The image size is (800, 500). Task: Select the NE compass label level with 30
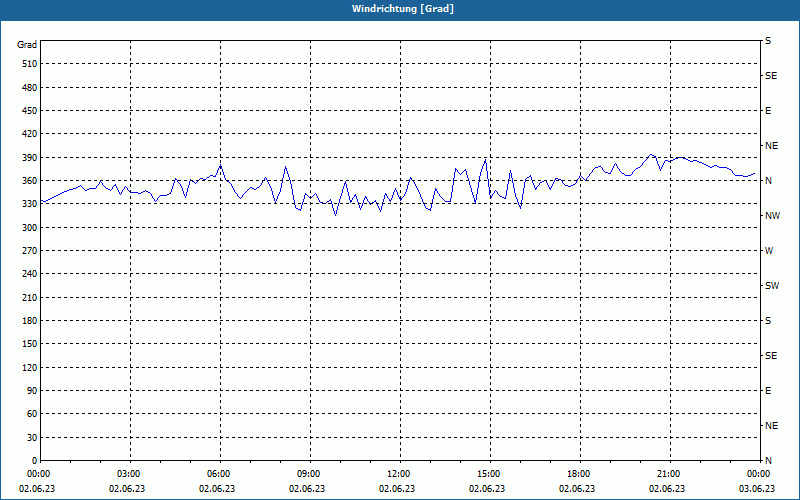[771, 426]
